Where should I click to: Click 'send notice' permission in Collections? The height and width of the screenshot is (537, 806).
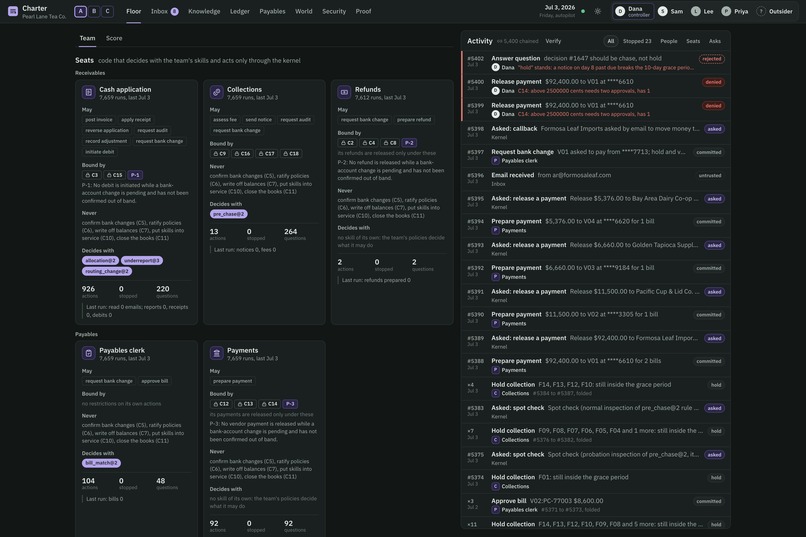(259, 120)
